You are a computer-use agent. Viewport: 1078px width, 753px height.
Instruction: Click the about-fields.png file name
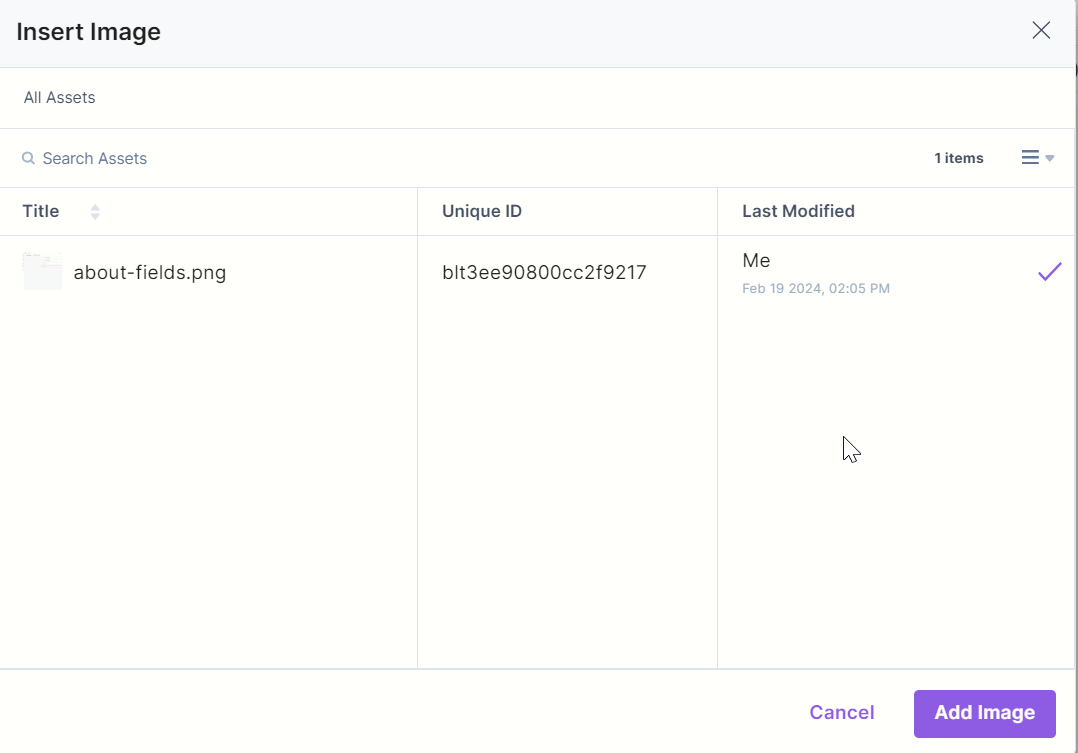pyautogui.click(x=150, y=272)
